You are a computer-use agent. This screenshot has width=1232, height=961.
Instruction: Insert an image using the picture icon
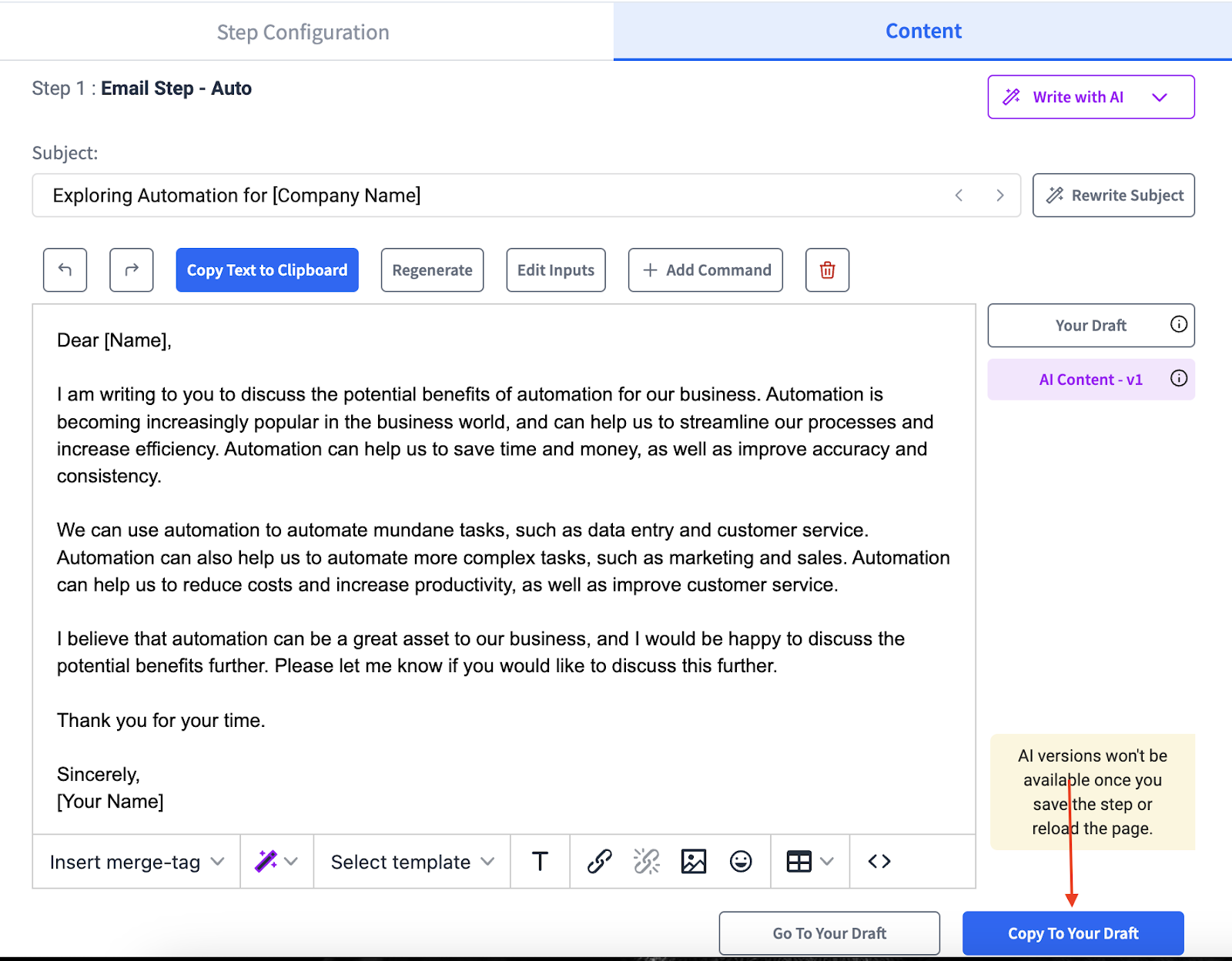694,862
